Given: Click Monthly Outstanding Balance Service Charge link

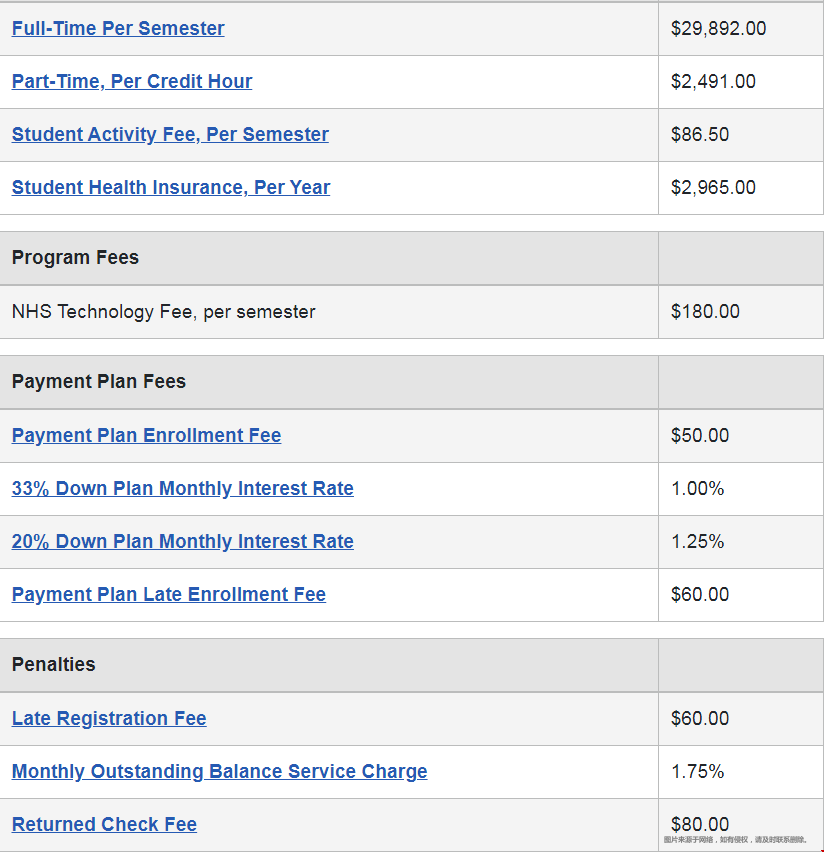Looking at the screenshot, I should tap(220, 772).
